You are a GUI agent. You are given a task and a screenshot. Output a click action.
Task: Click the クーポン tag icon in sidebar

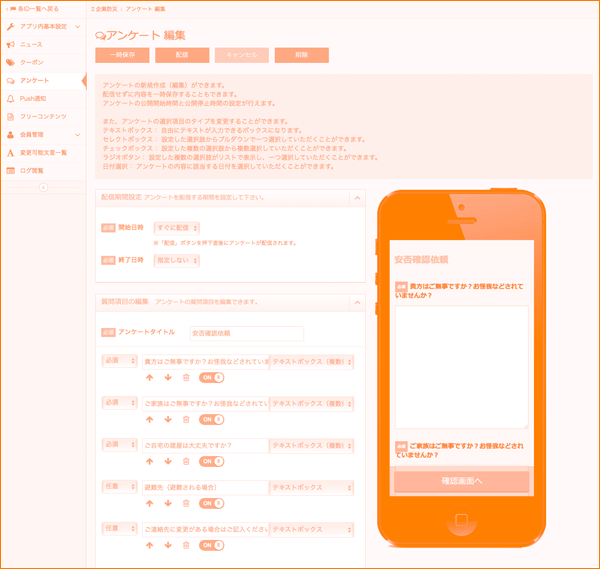pyautogui.click(x=11, y=62)
